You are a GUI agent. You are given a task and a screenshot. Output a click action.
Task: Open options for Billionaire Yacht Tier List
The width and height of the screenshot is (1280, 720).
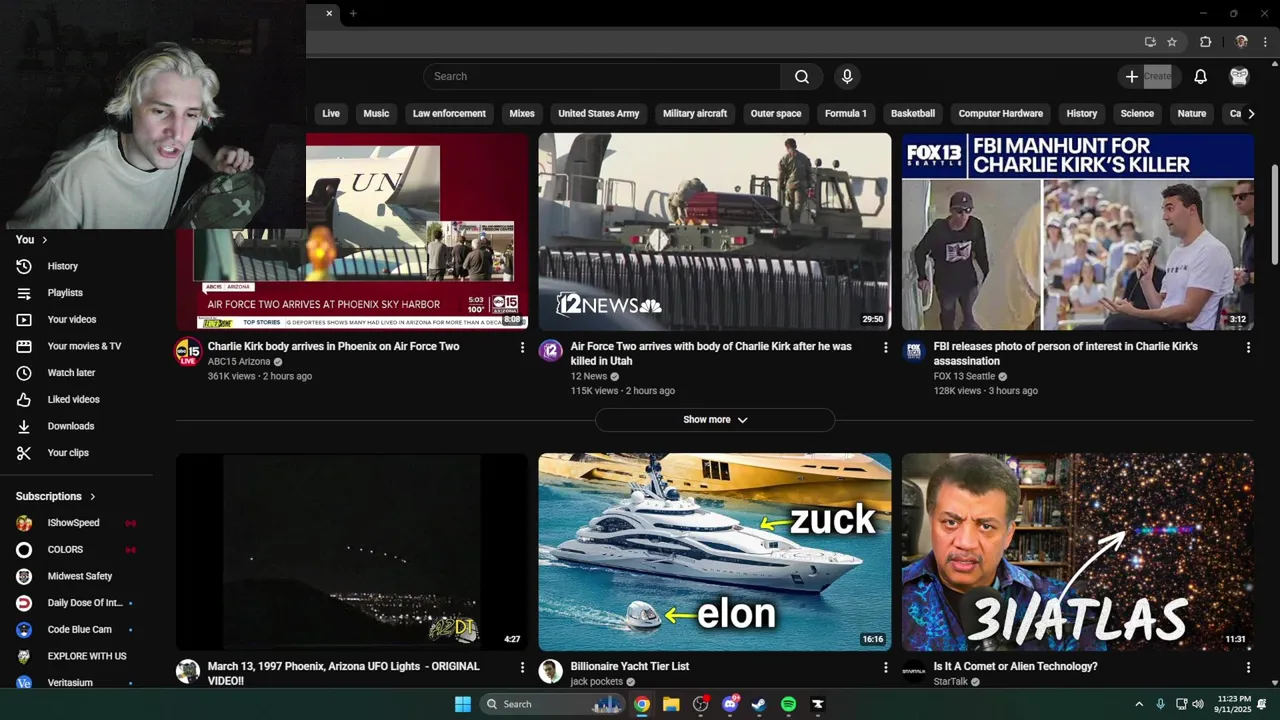(x=885, y=667)
